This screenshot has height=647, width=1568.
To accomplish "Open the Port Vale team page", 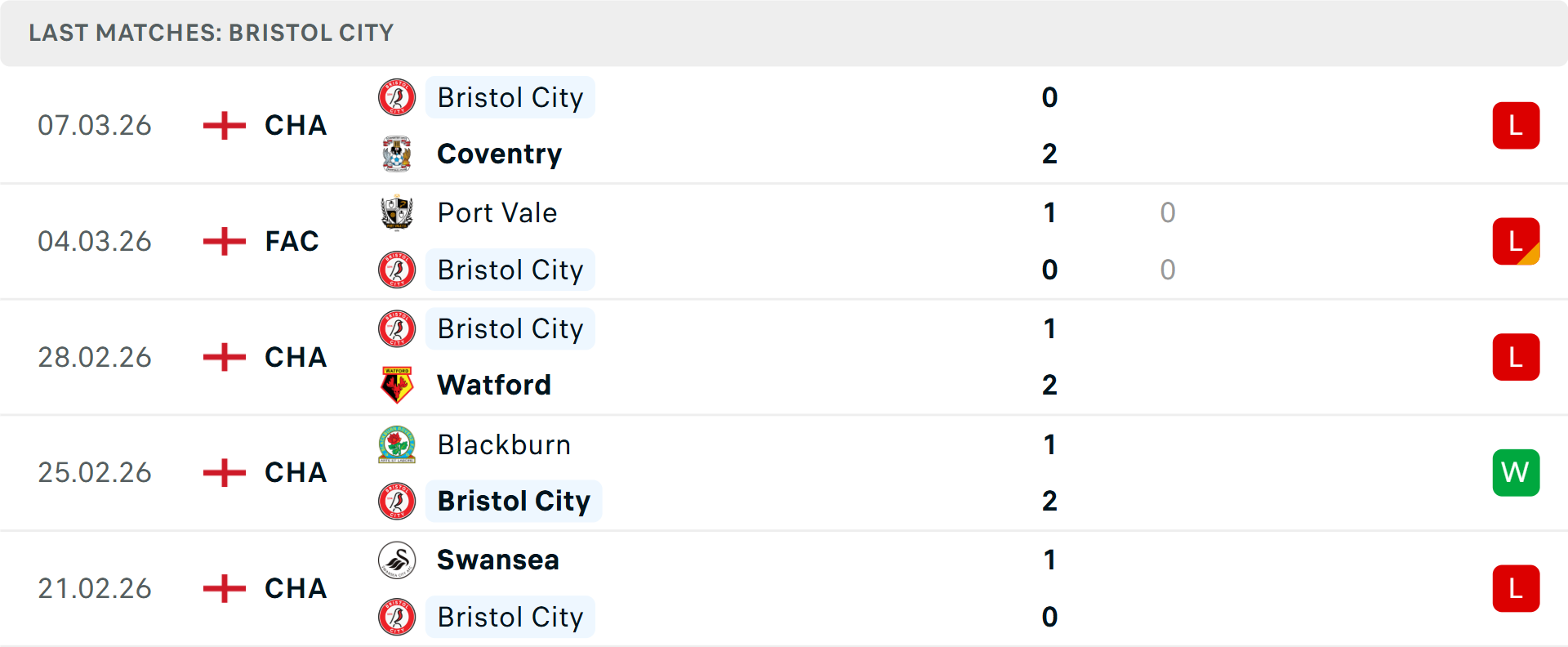I will click(x=497, y=212).
